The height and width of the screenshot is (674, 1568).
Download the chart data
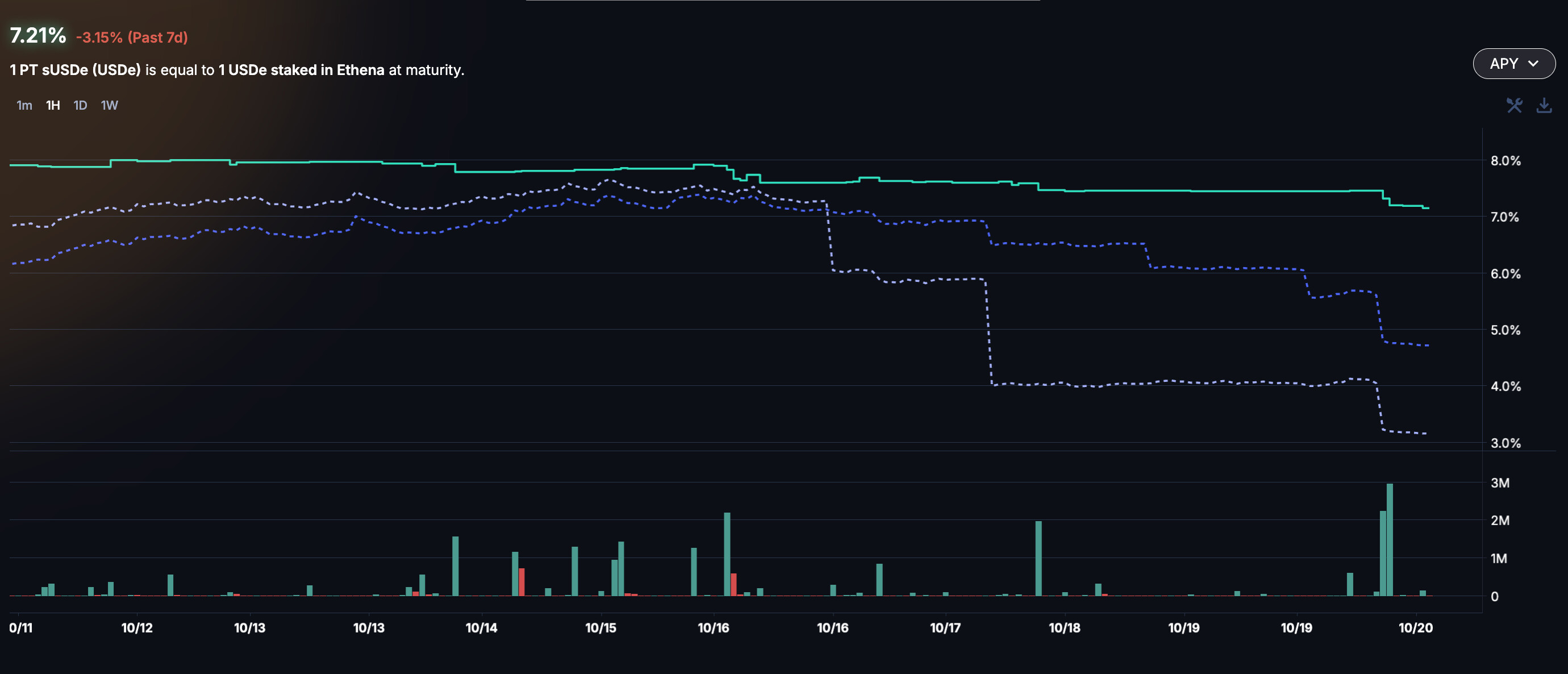(x=1544, y=105)
